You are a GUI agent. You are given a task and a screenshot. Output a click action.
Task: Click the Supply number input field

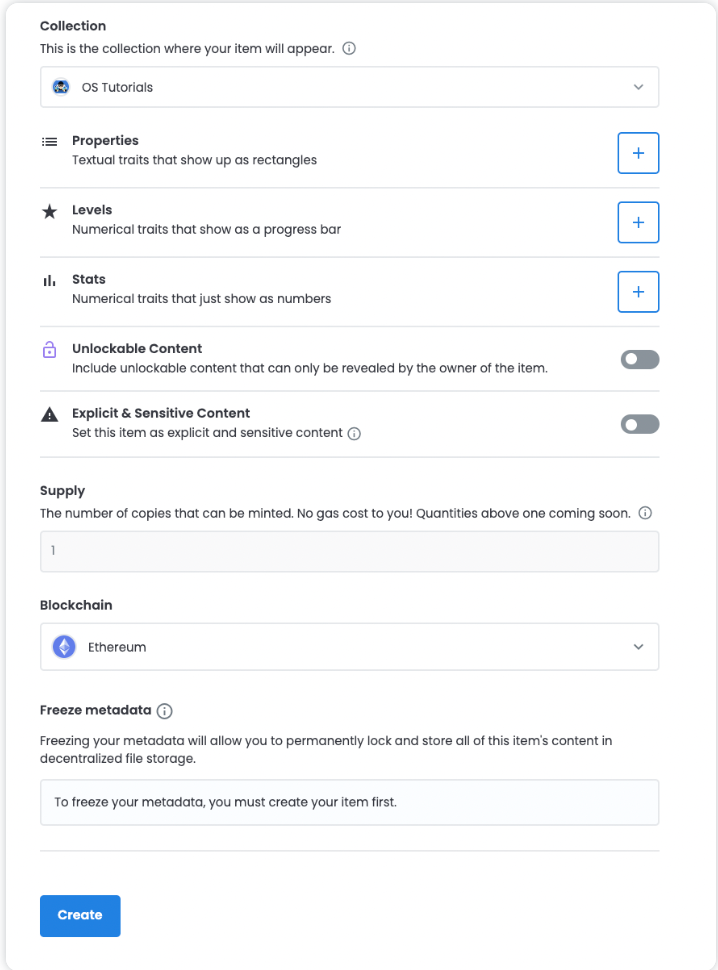point(349,551)
